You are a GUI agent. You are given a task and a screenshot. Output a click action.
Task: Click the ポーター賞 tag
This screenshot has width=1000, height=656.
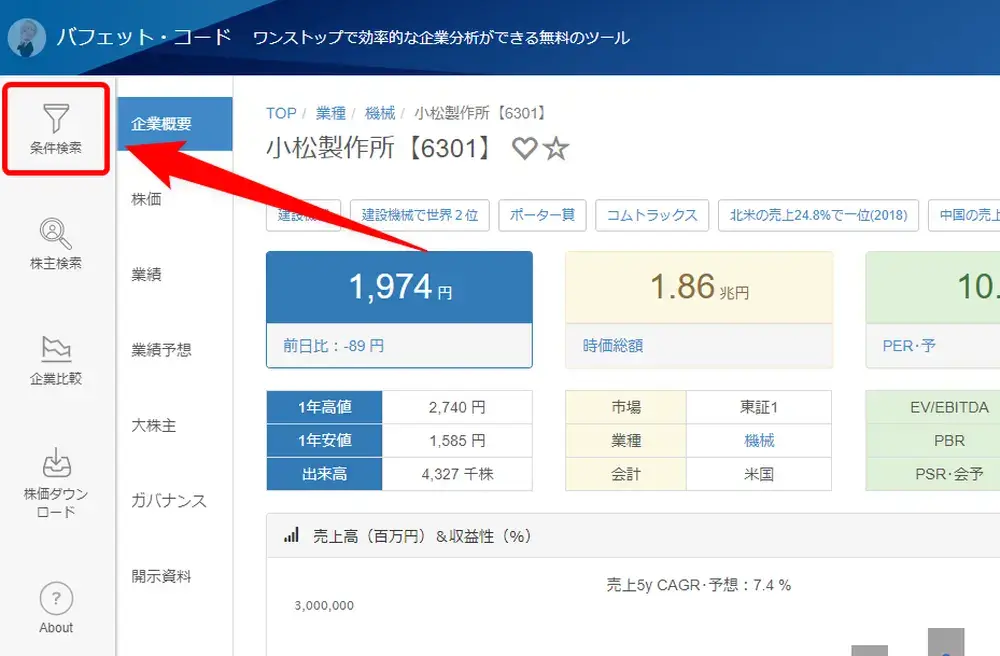pos(542,215)
